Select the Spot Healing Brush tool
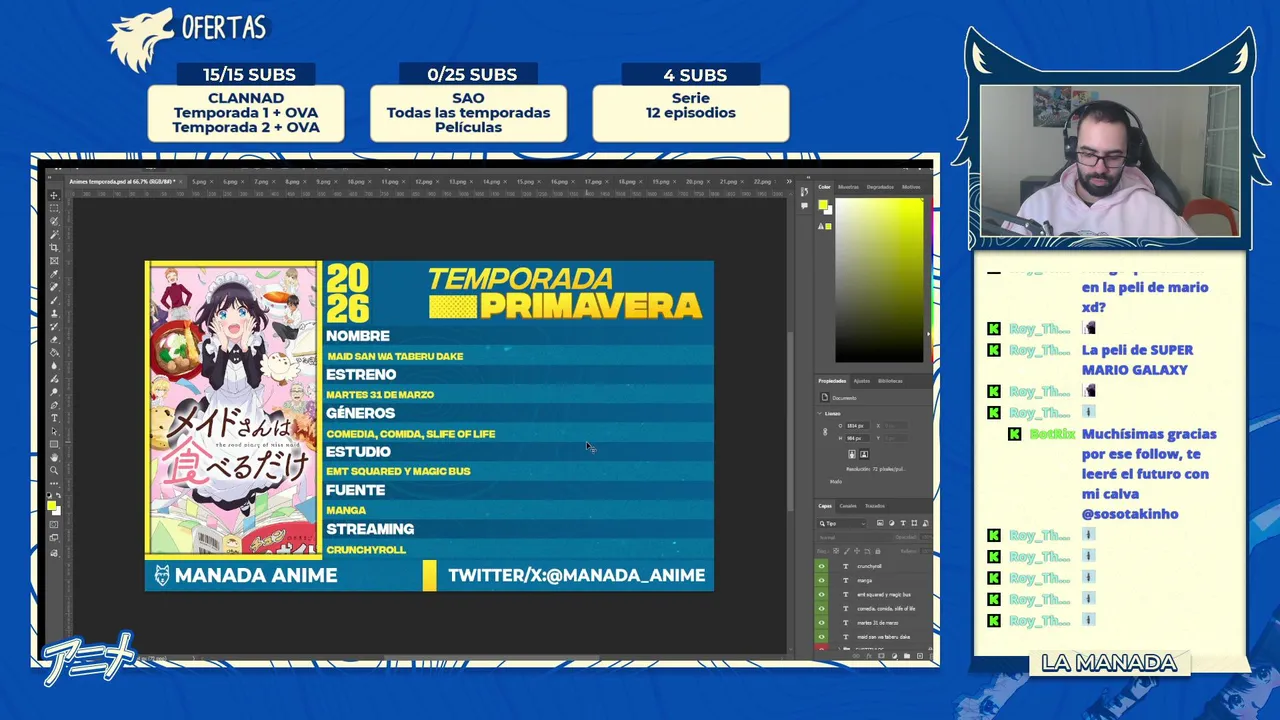Viewport: 1280px width, 720px height. coord(54,287)
